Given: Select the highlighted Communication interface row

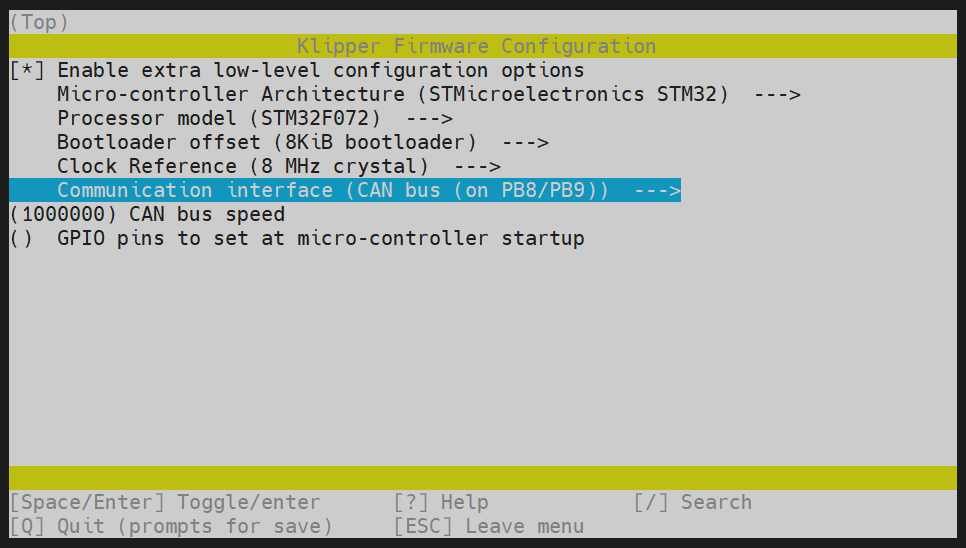Looking at the screenshot, I should [x=332, y=191].
